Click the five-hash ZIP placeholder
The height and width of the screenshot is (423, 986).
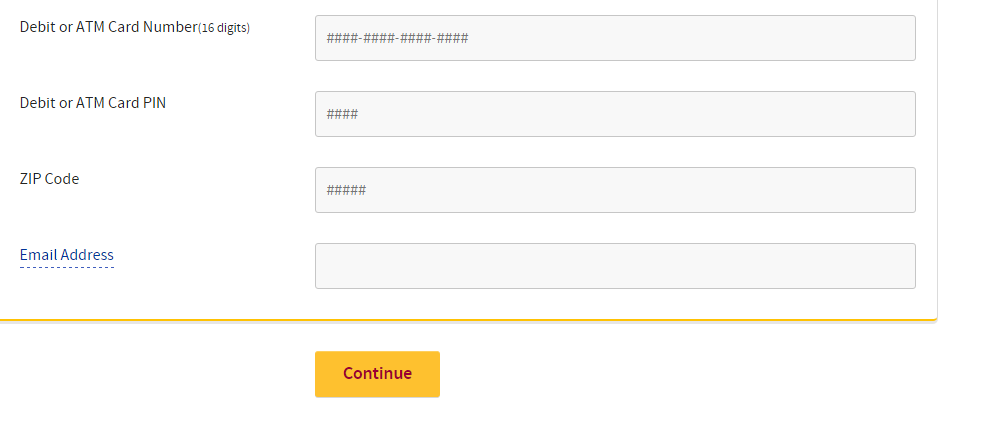[x=346, y=190]
